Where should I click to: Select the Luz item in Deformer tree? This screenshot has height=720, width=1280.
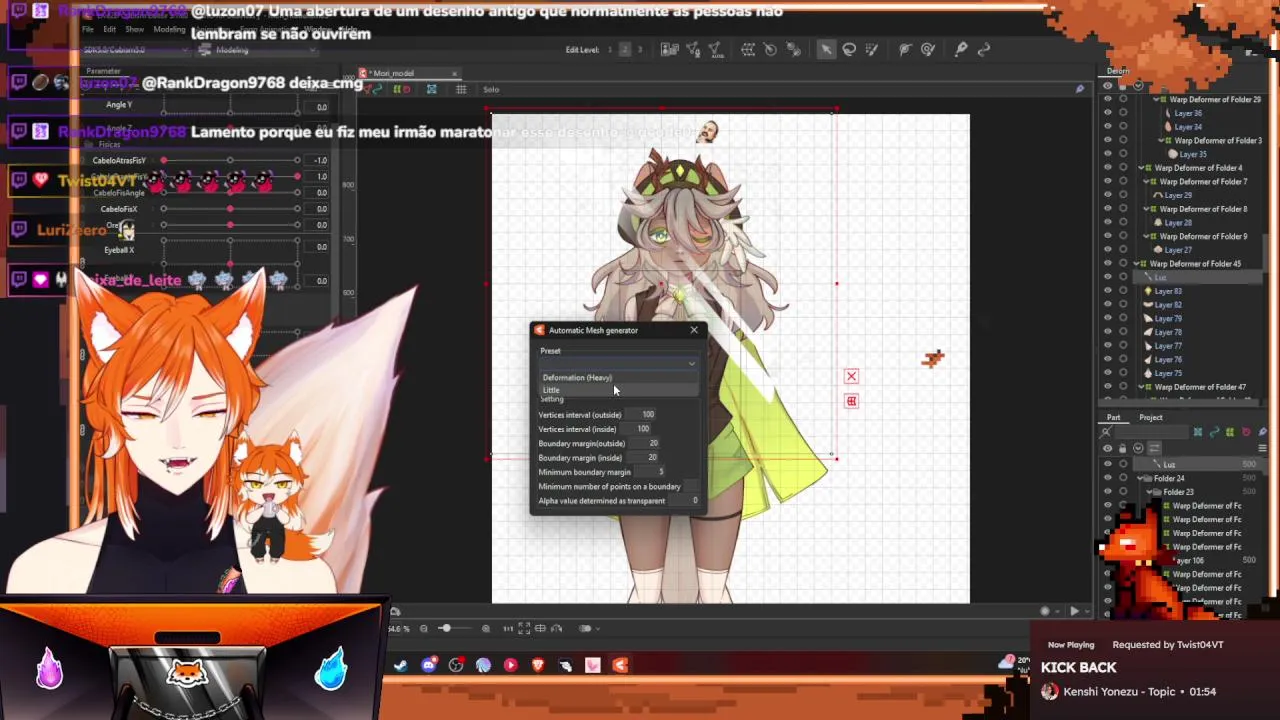tap(1161, 278)
